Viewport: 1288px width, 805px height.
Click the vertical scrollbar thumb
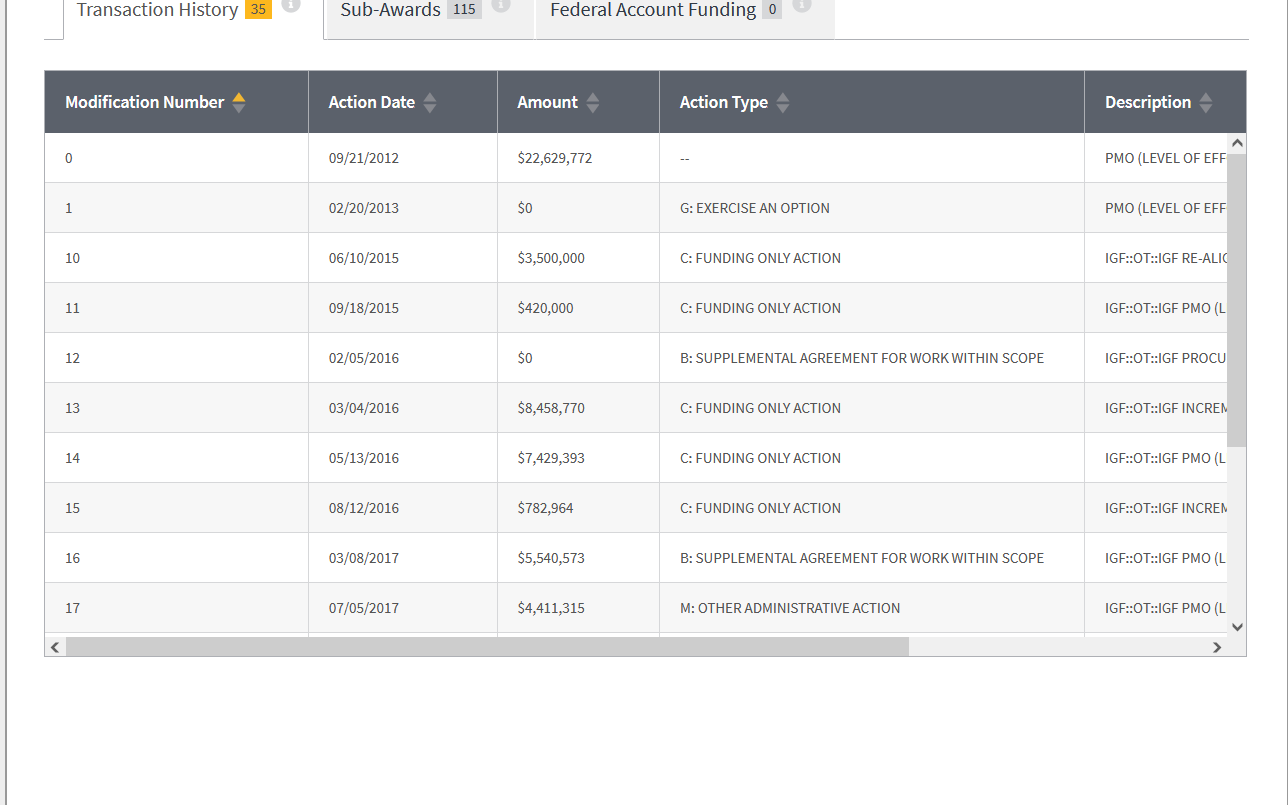1237,300
